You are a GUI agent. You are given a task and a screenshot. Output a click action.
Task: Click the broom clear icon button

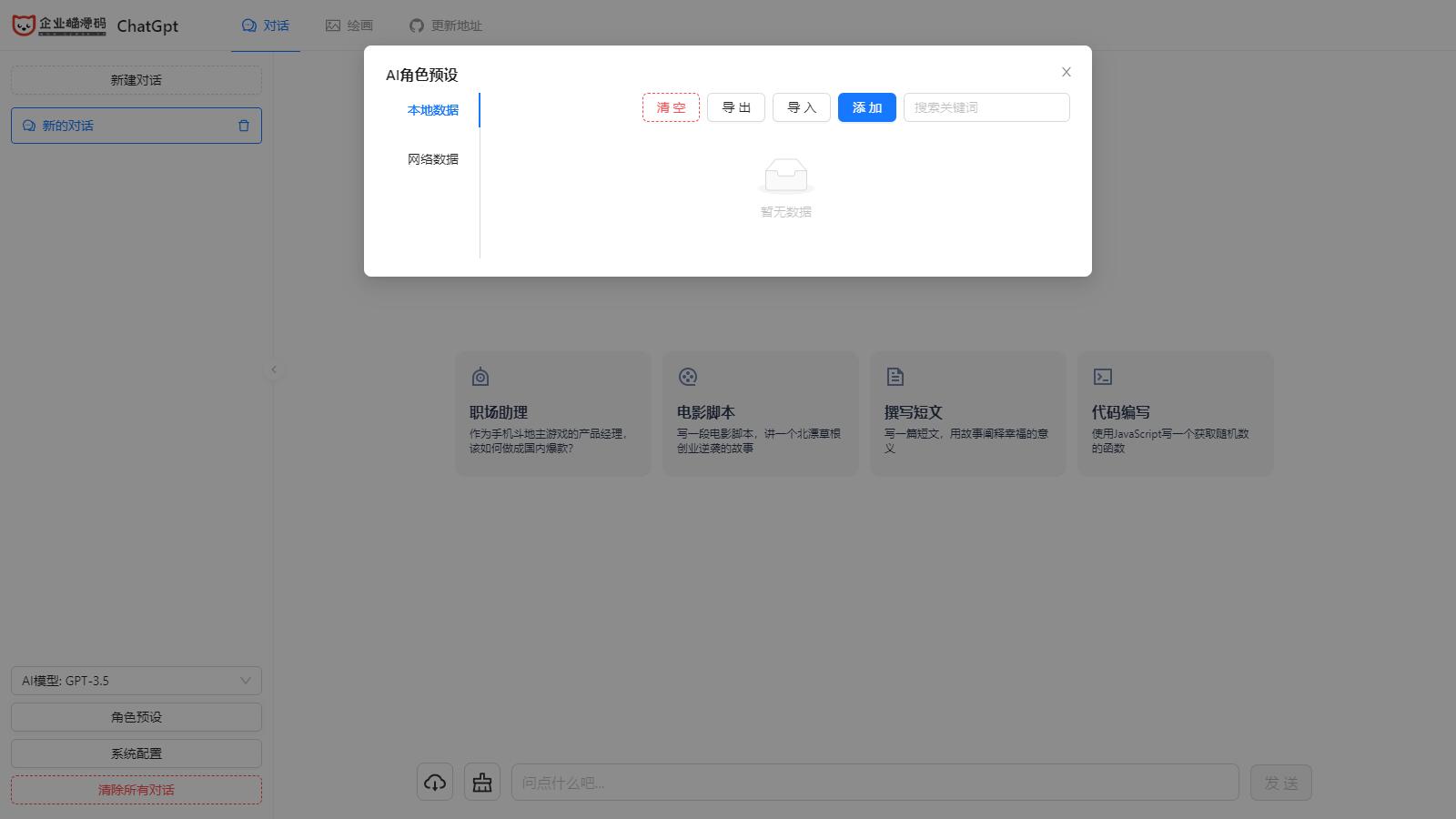point(482,783)
